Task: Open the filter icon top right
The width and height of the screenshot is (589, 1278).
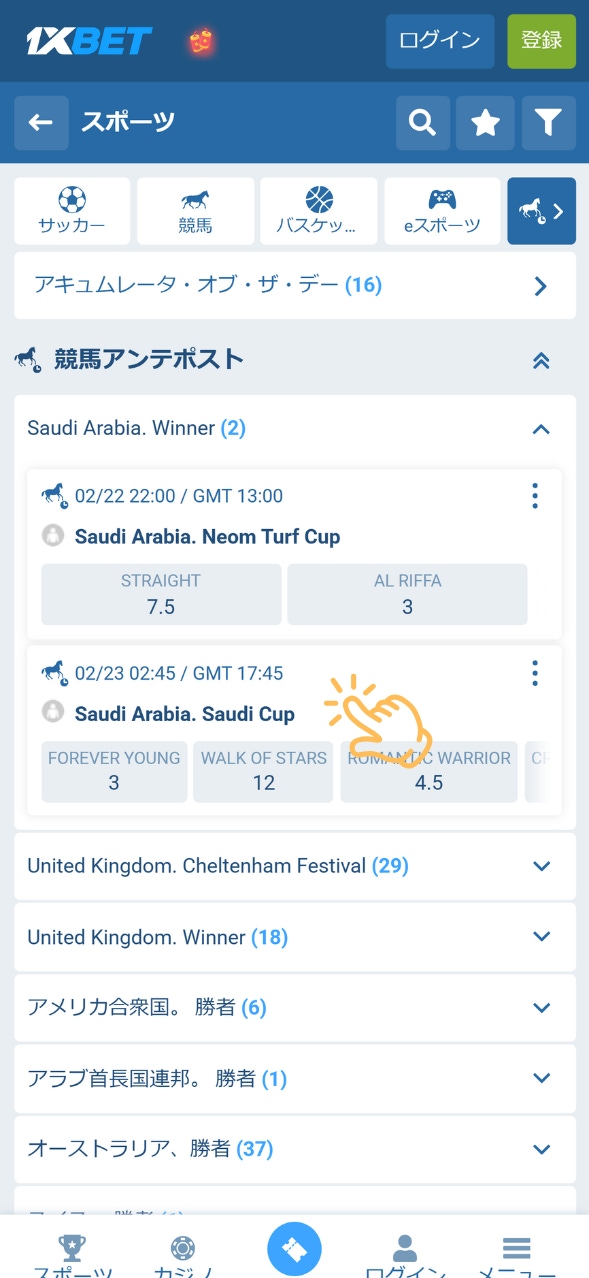Action: click(548, 122)
